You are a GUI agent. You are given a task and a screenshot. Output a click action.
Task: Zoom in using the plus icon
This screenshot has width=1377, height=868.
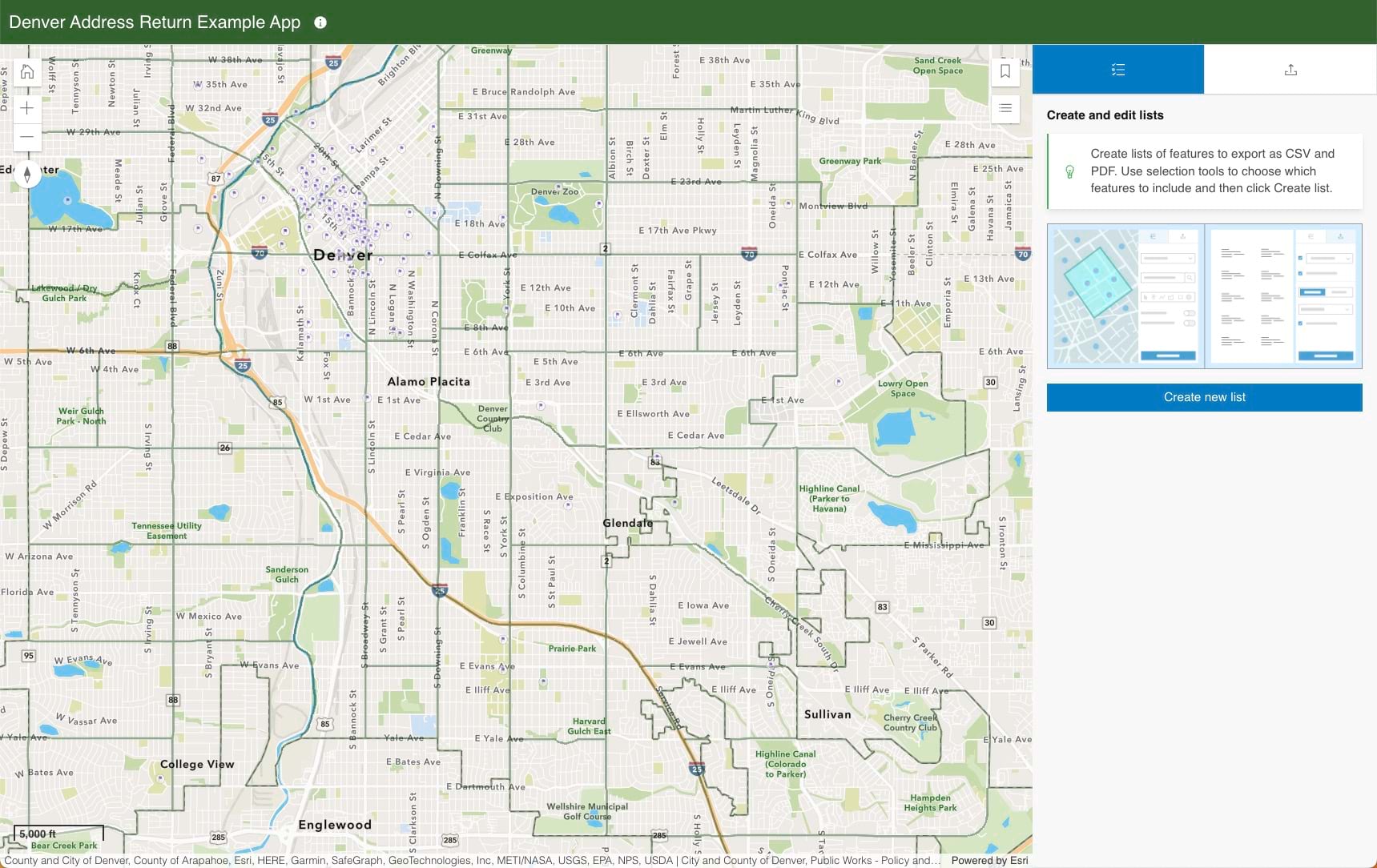pos(27,107)
